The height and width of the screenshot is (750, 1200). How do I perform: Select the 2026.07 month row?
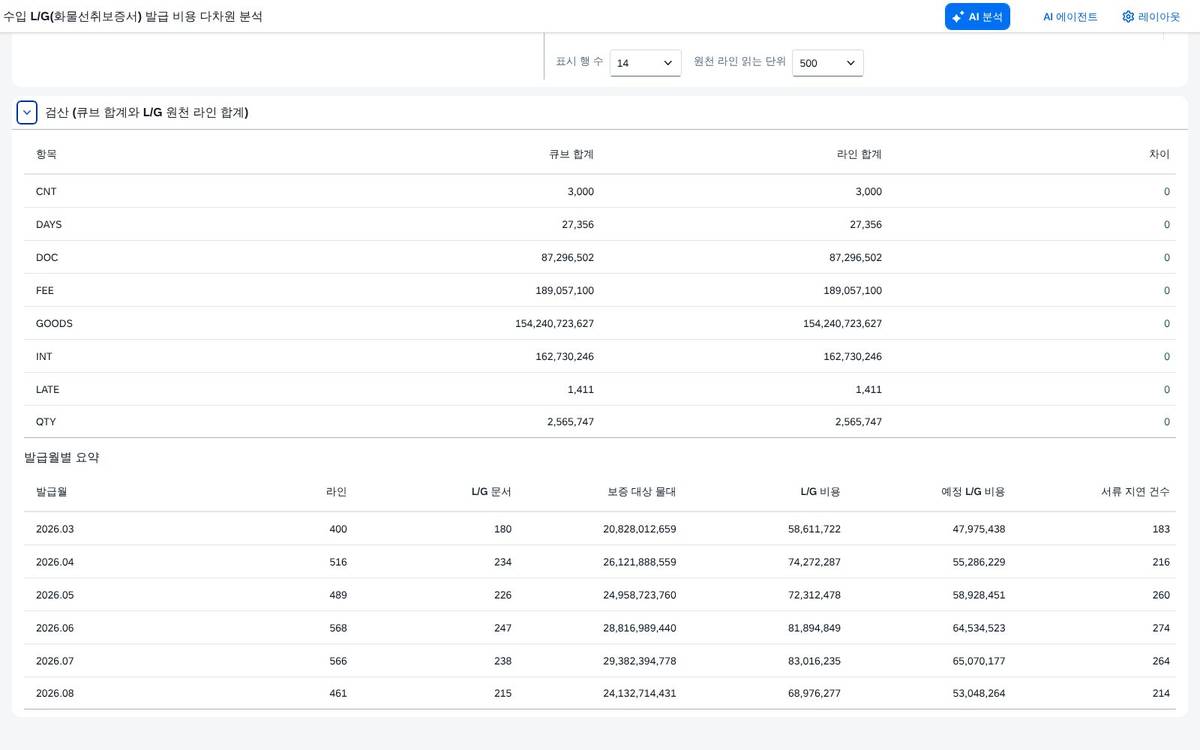click(x=600, y=660)
